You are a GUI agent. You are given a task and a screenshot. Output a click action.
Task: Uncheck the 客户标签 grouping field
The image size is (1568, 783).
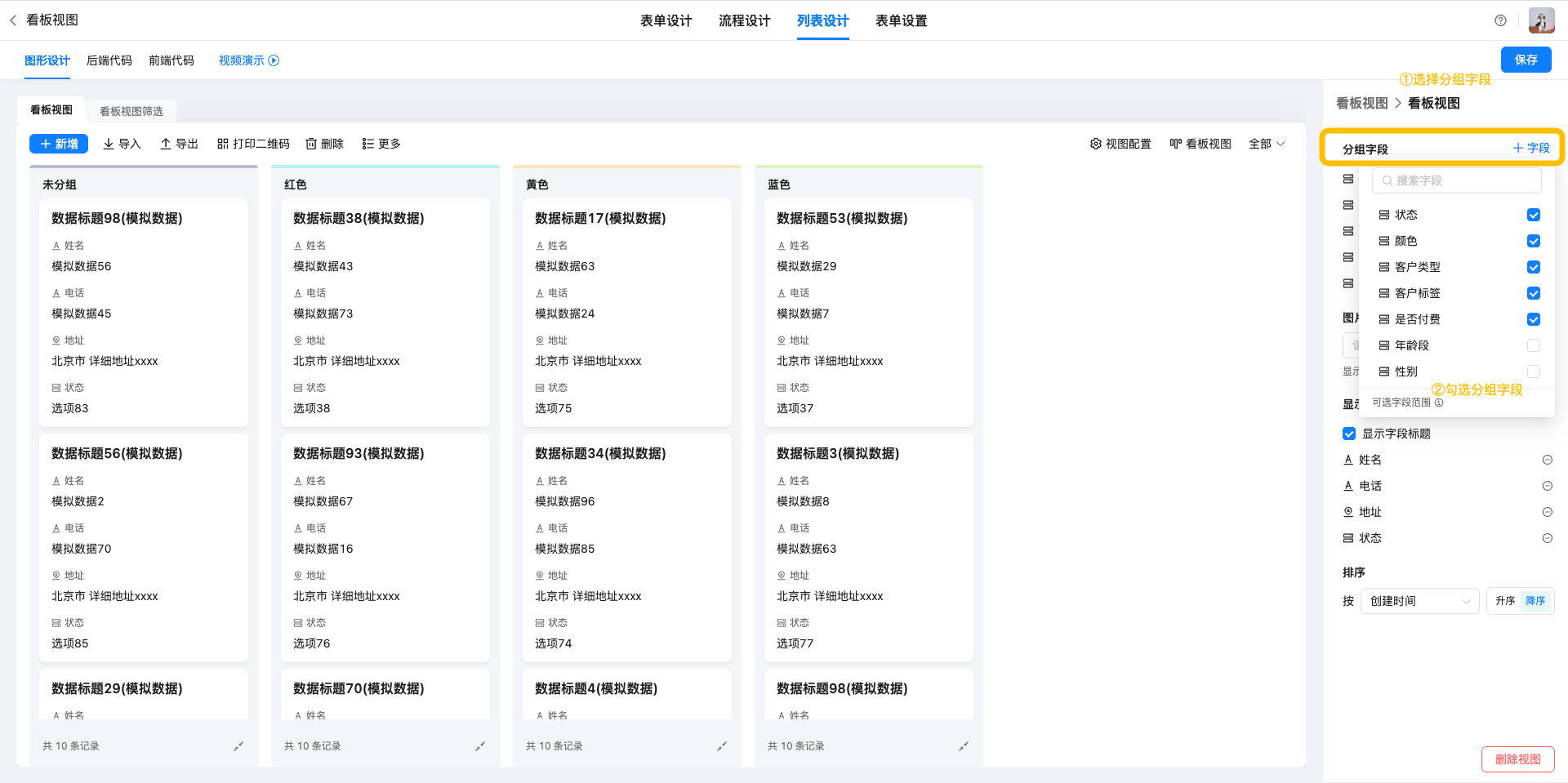coord(1534,293)
